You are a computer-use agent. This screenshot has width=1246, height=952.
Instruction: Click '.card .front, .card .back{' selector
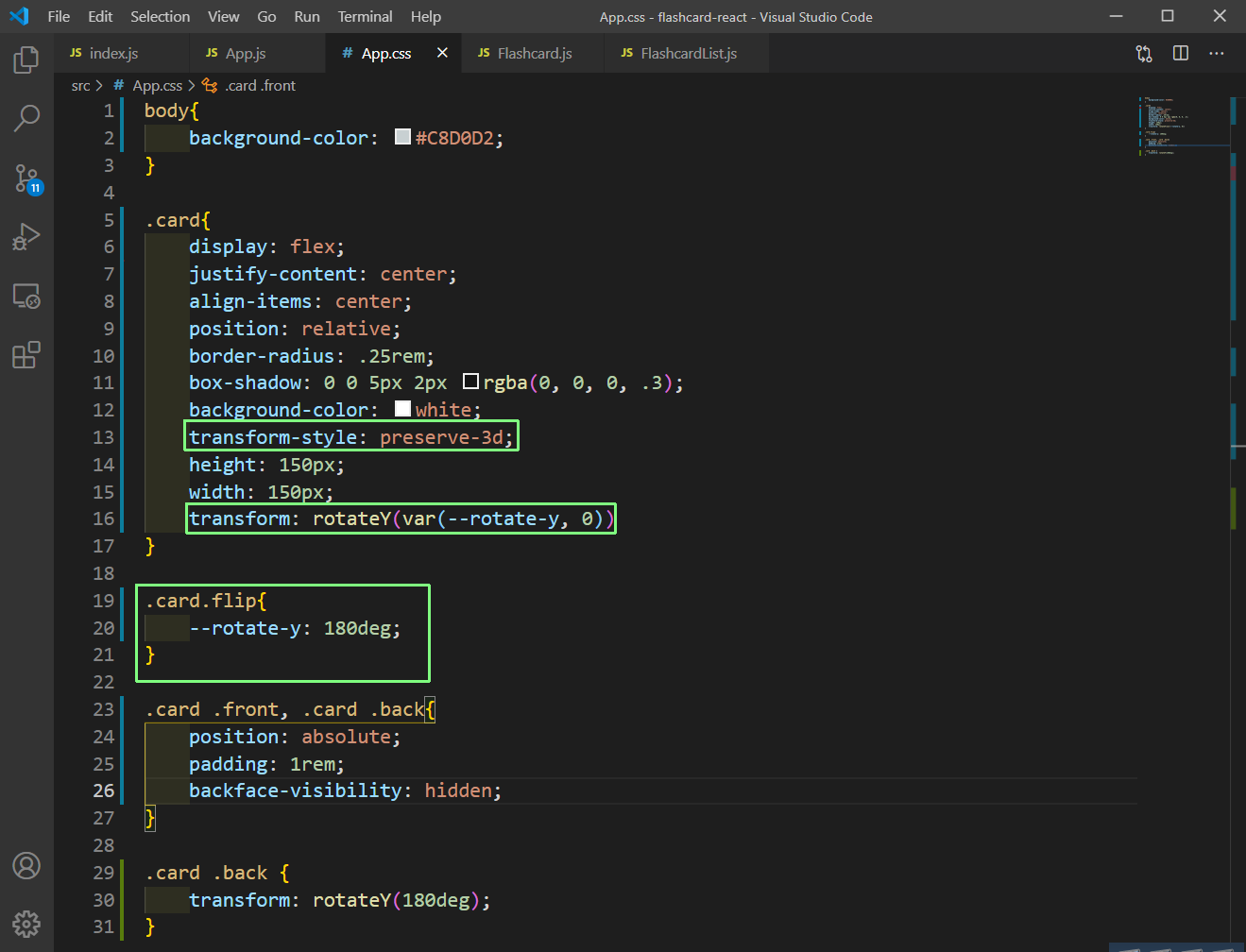coord(290,709)
